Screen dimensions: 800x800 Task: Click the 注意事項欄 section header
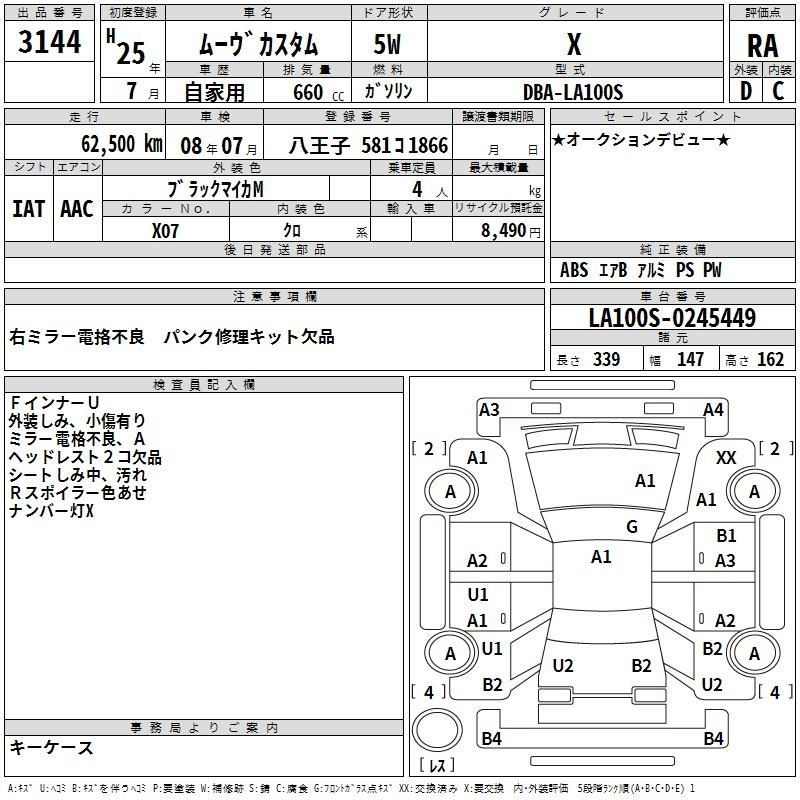[x=274, y=296]
